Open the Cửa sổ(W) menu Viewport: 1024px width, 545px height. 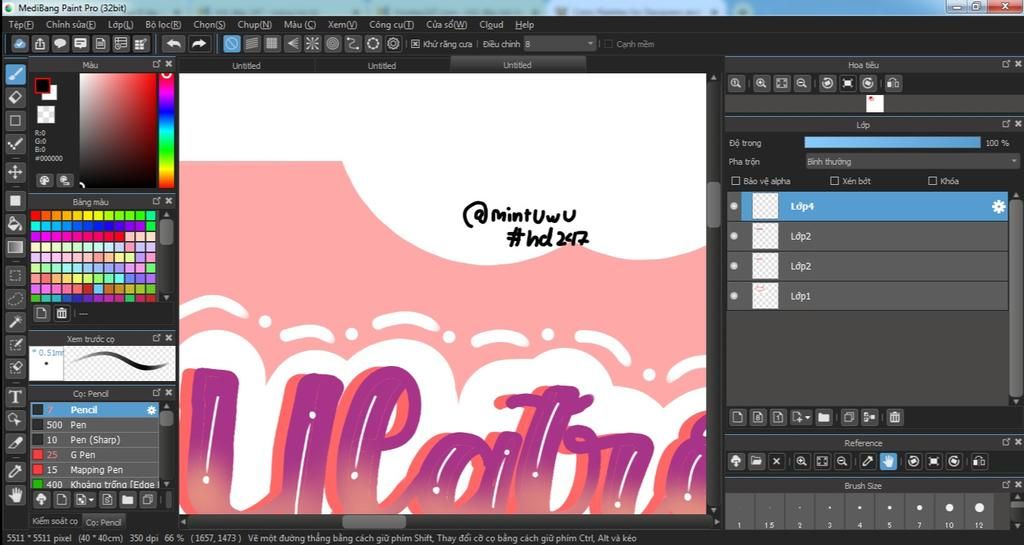tap(447, 25)
